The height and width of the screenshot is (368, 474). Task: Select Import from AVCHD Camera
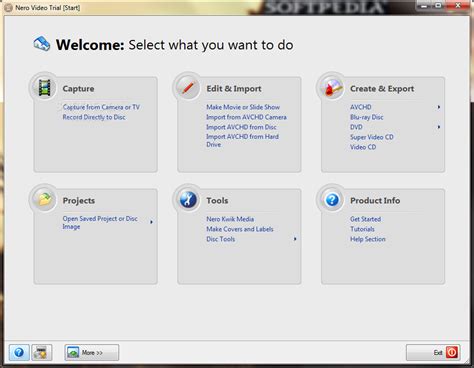point(246,117)
